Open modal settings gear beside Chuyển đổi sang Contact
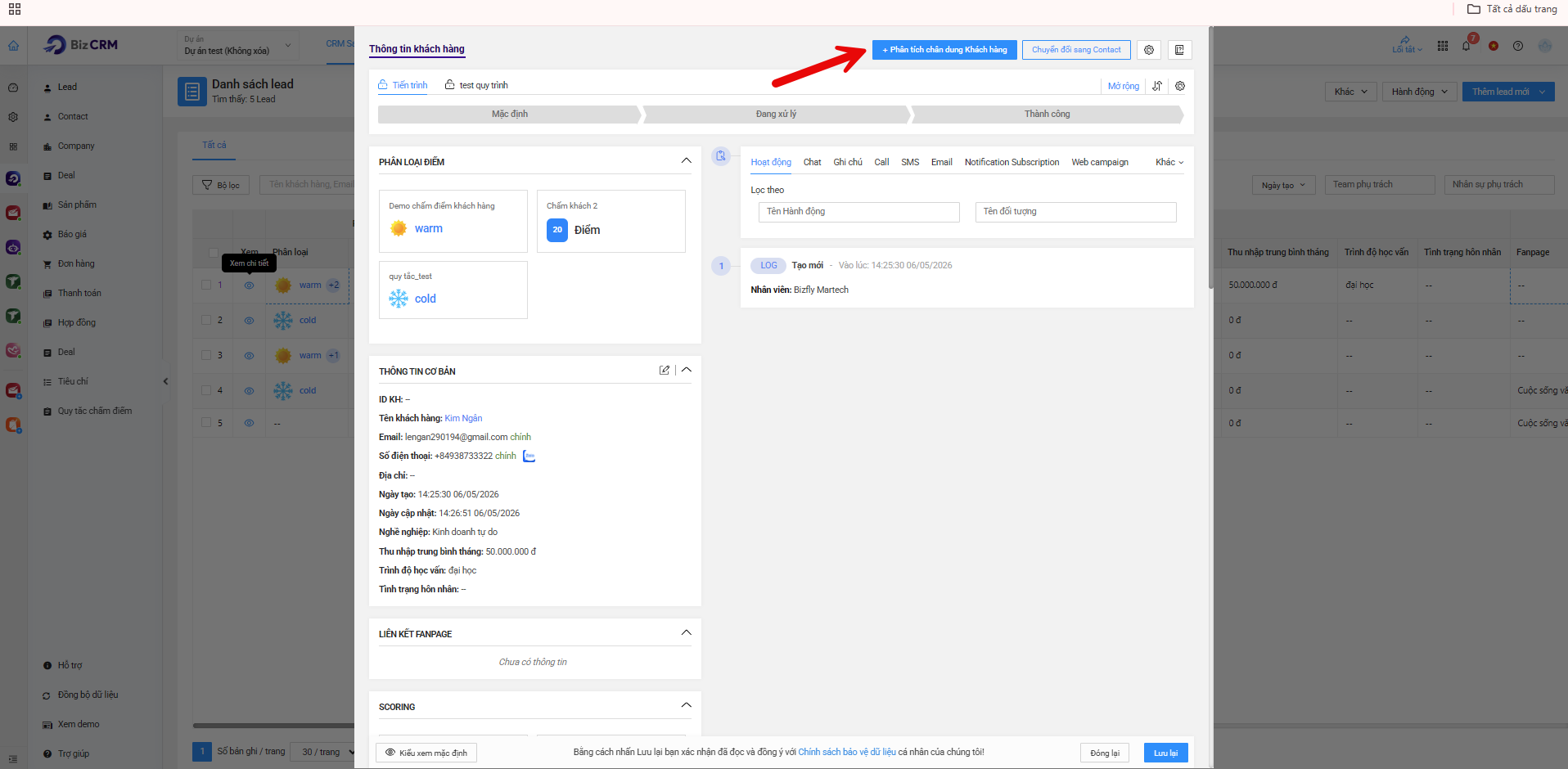Viewport: 1568px width, 769px height. pyautogui.click(x=1149, y=50)
